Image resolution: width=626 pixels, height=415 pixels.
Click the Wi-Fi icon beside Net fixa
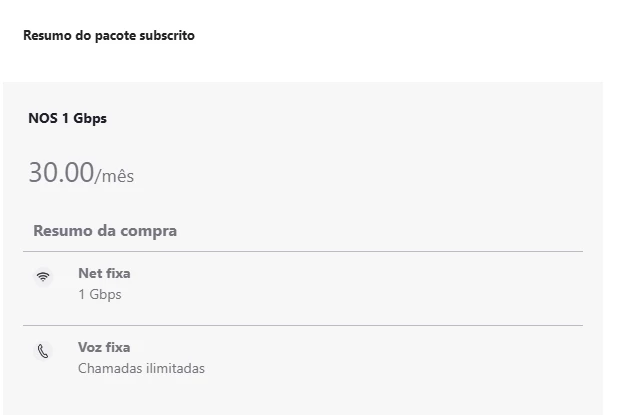[43, 277]
